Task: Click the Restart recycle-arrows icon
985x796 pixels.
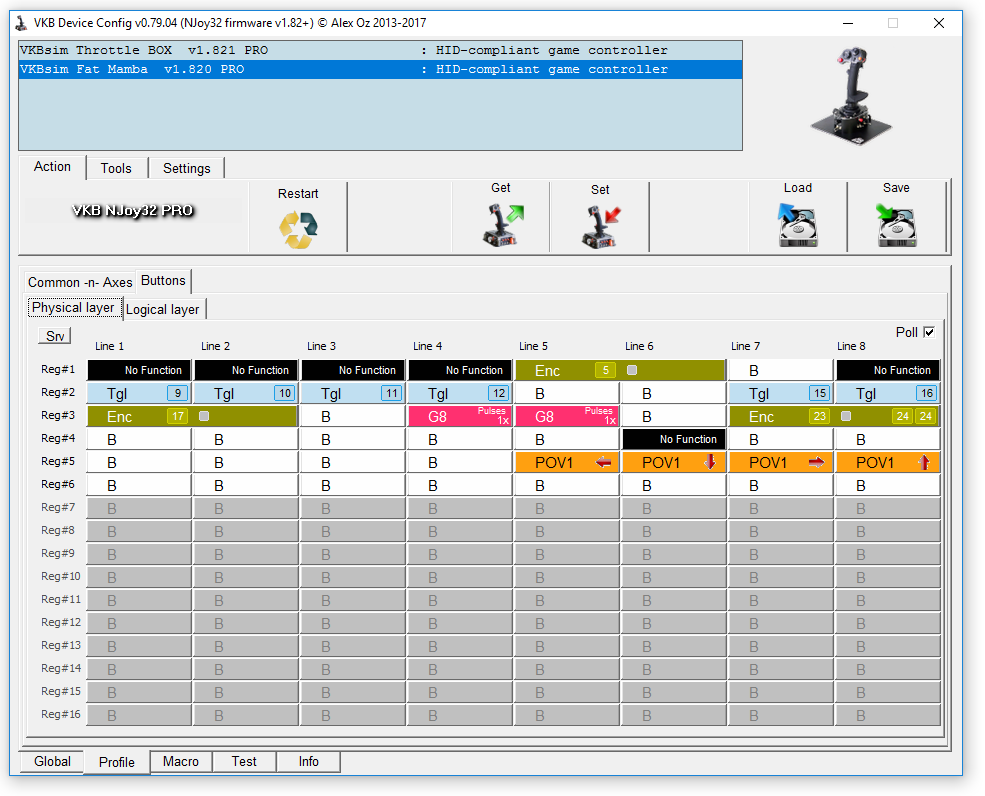Action: tap(298, 229)
